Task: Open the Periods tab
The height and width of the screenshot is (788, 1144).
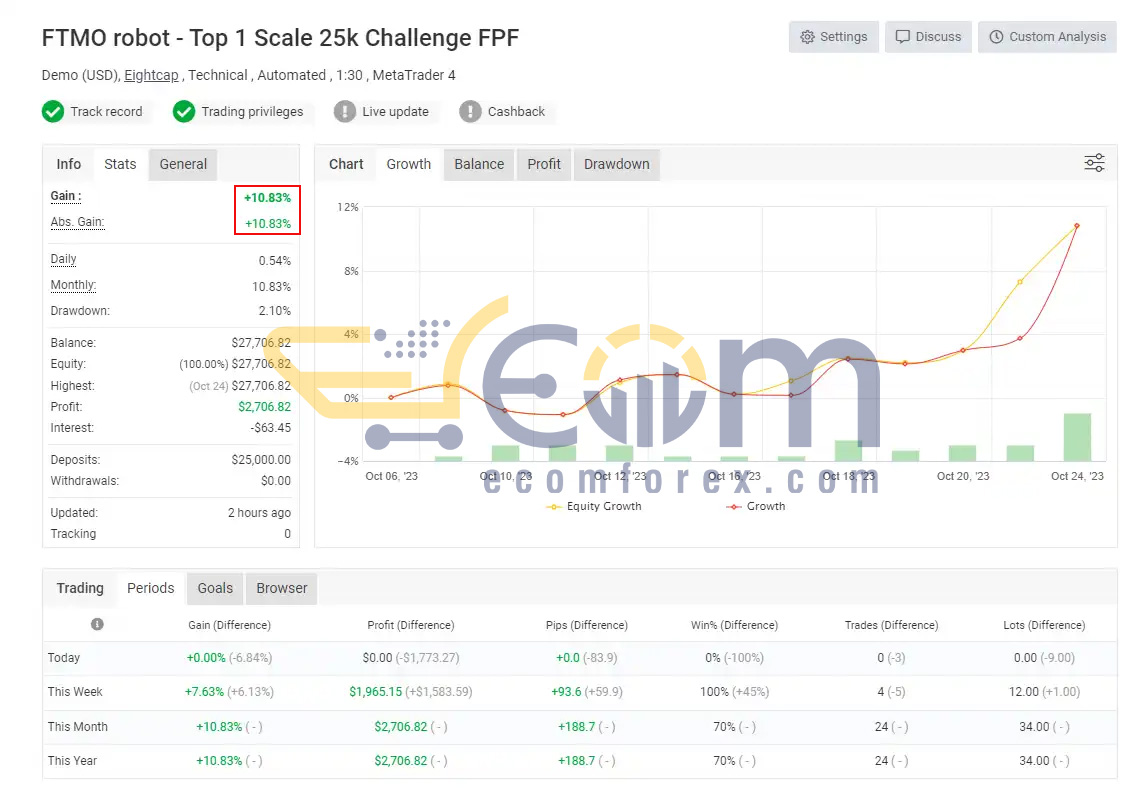Action: tap(150, 588)
